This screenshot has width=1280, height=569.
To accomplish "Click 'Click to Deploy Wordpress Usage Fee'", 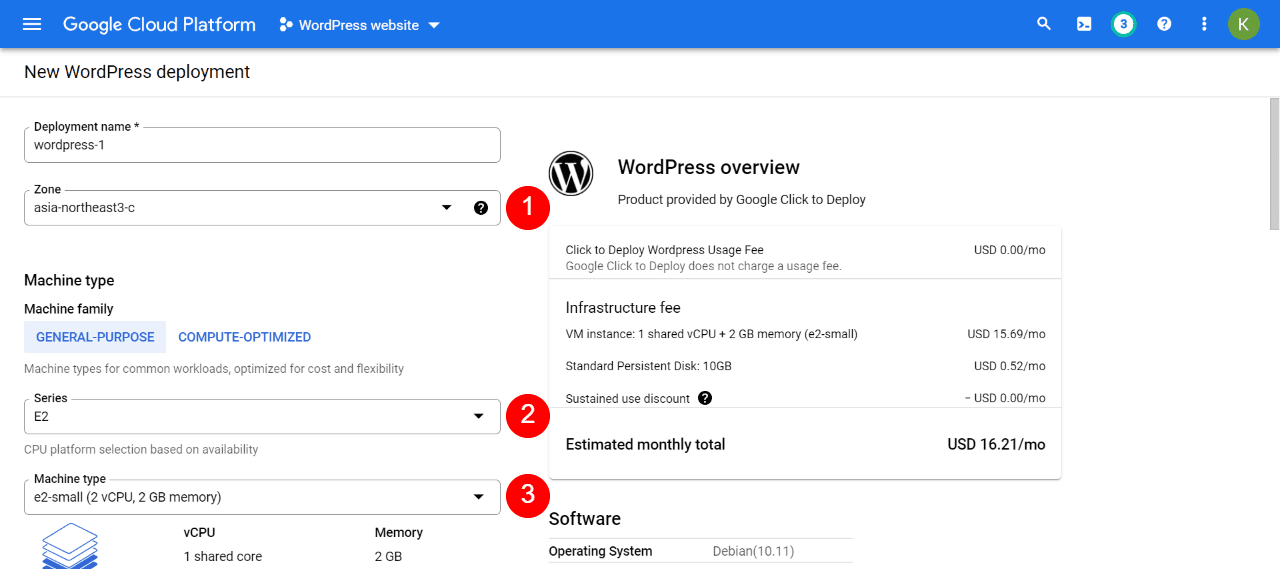I will (x=665, y=250).
